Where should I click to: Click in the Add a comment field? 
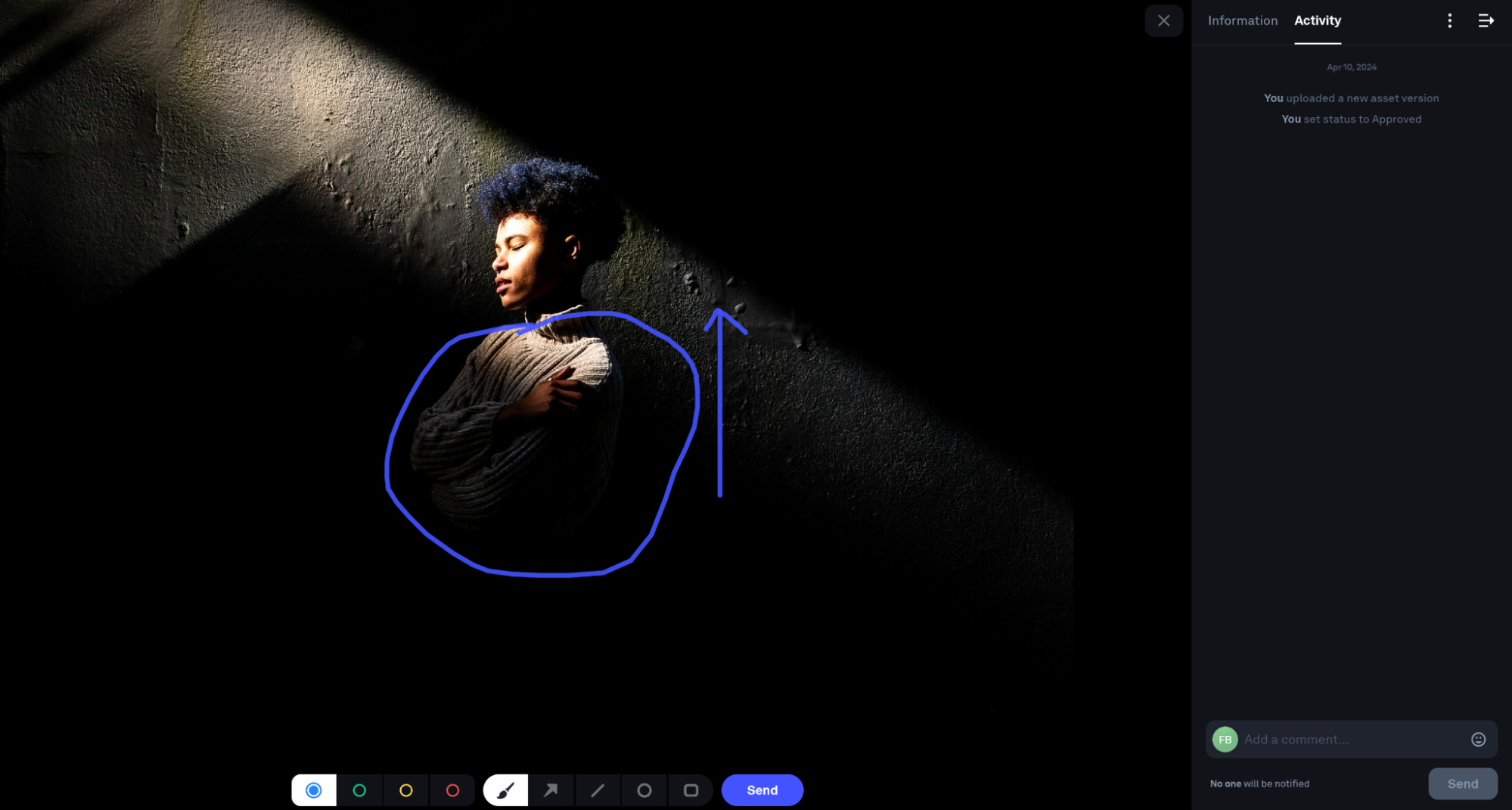pos(1346,739)
